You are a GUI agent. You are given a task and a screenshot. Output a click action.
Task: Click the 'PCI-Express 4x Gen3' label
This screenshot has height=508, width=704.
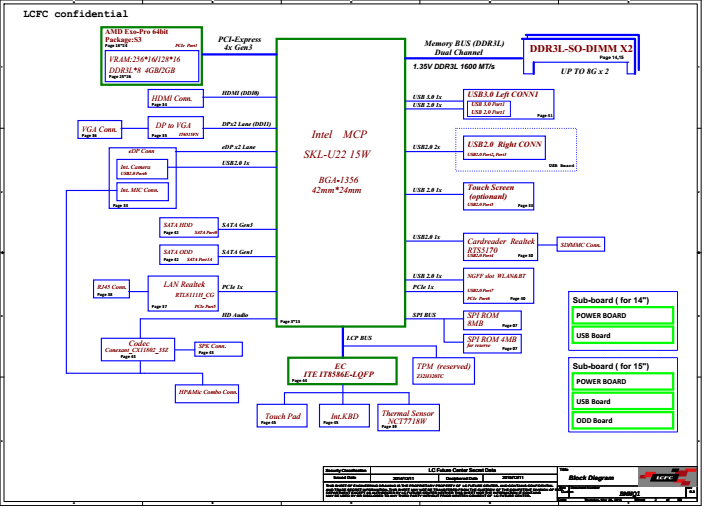click(239, 43)
